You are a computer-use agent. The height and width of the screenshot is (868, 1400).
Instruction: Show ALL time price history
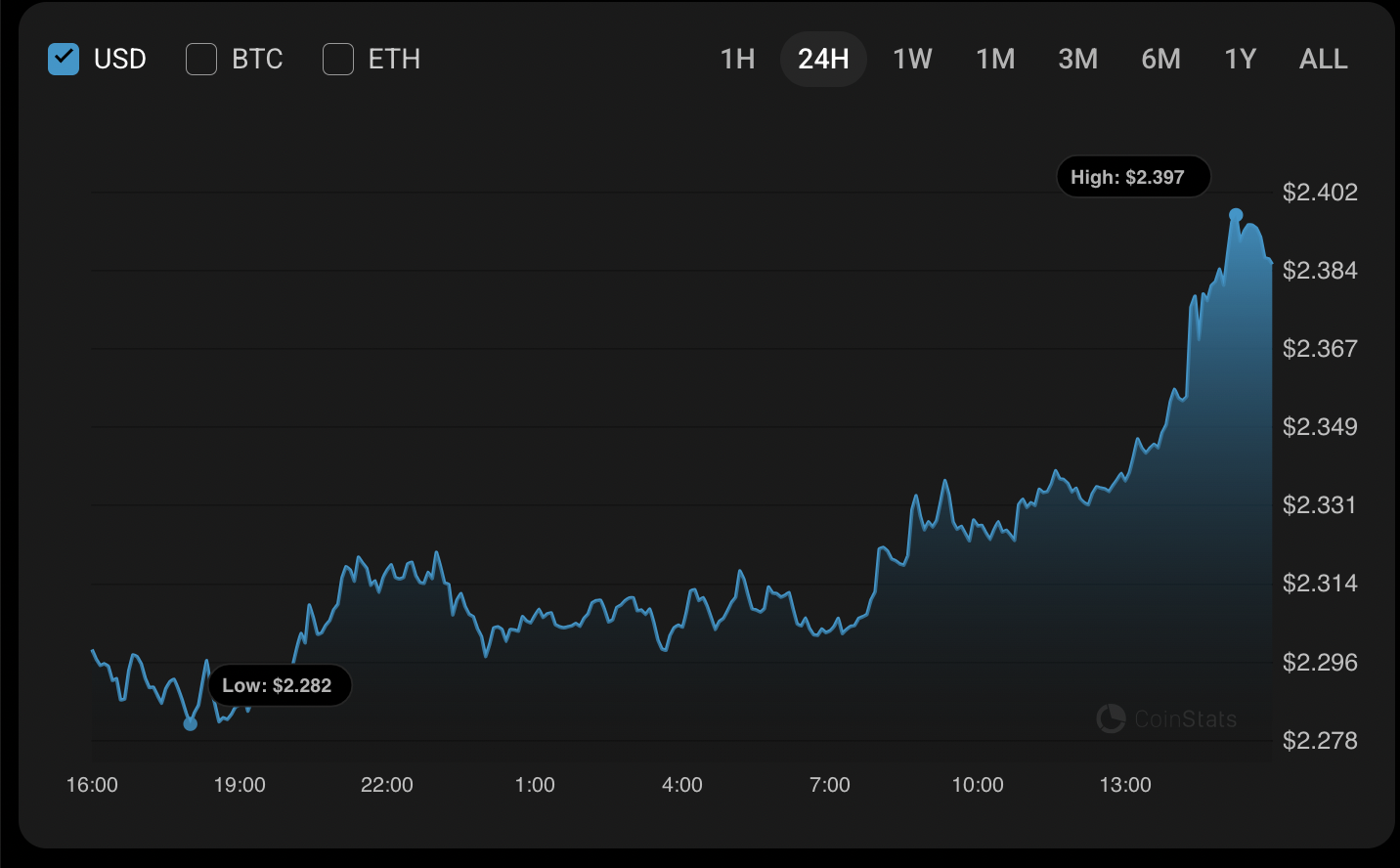pyautogui.click(x=1323, y=60)
